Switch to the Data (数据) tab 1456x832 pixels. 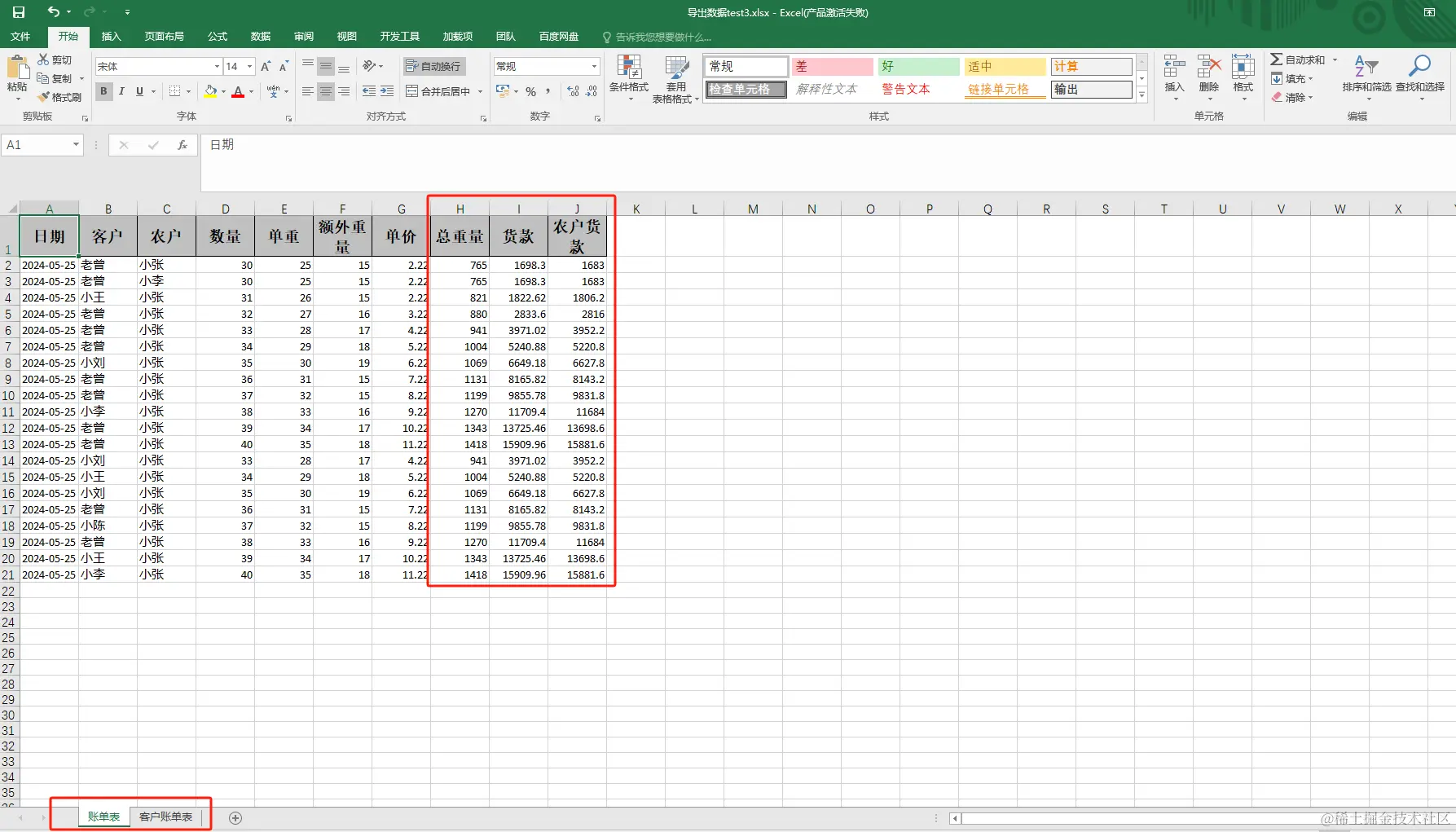(261, 37)
